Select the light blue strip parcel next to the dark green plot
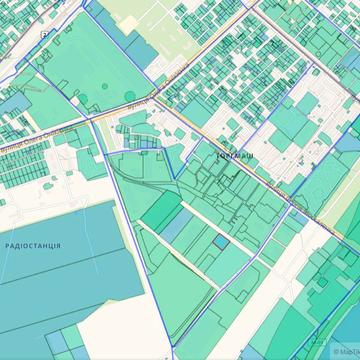This screenshot has width=360, height=360. (177, 225)
